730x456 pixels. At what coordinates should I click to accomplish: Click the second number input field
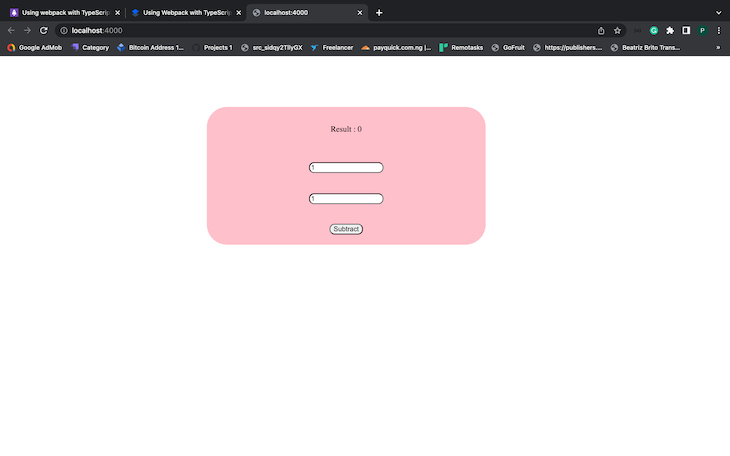tap(346, 198)
